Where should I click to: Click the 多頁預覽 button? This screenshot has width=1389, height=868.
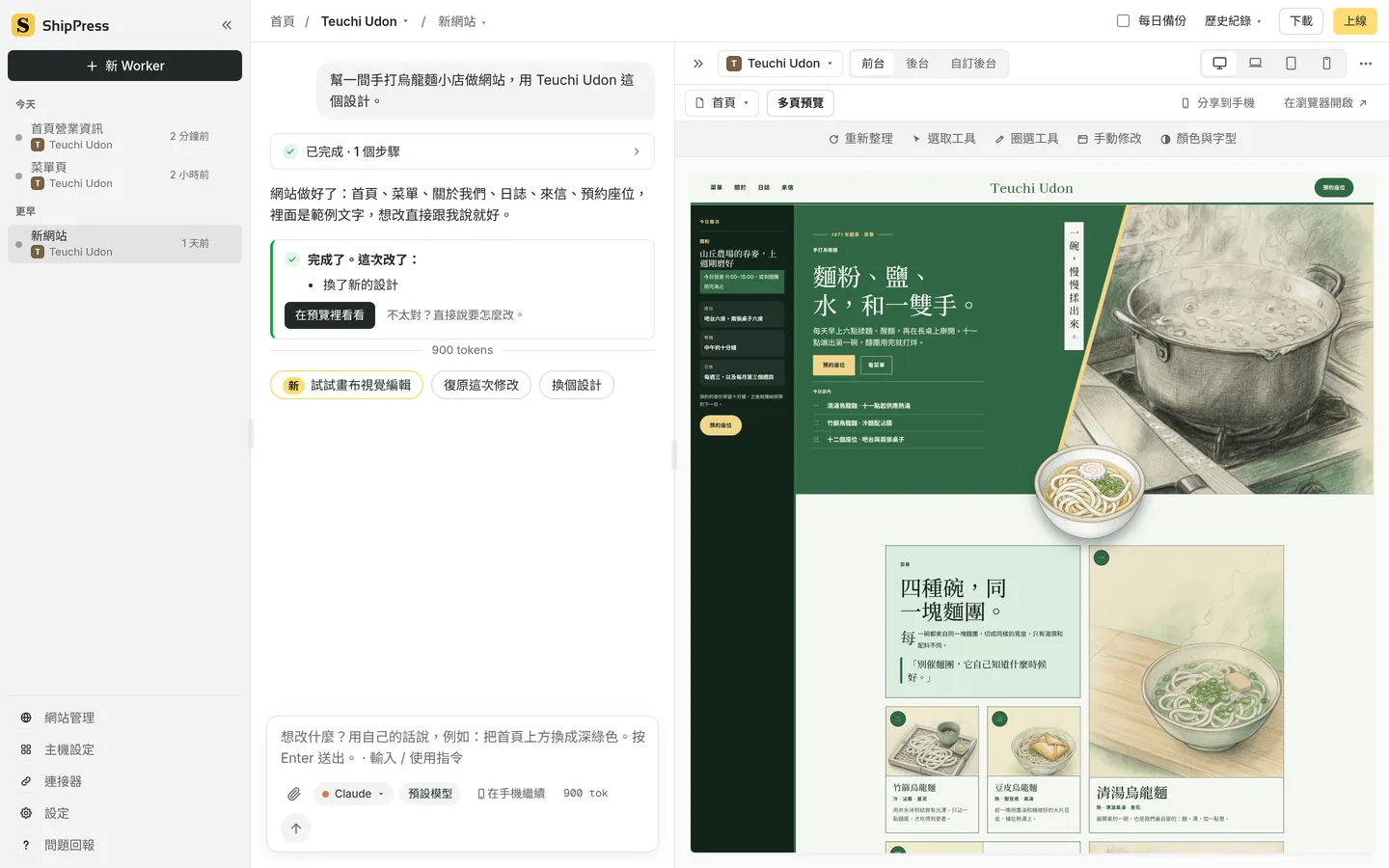(801, 103)
